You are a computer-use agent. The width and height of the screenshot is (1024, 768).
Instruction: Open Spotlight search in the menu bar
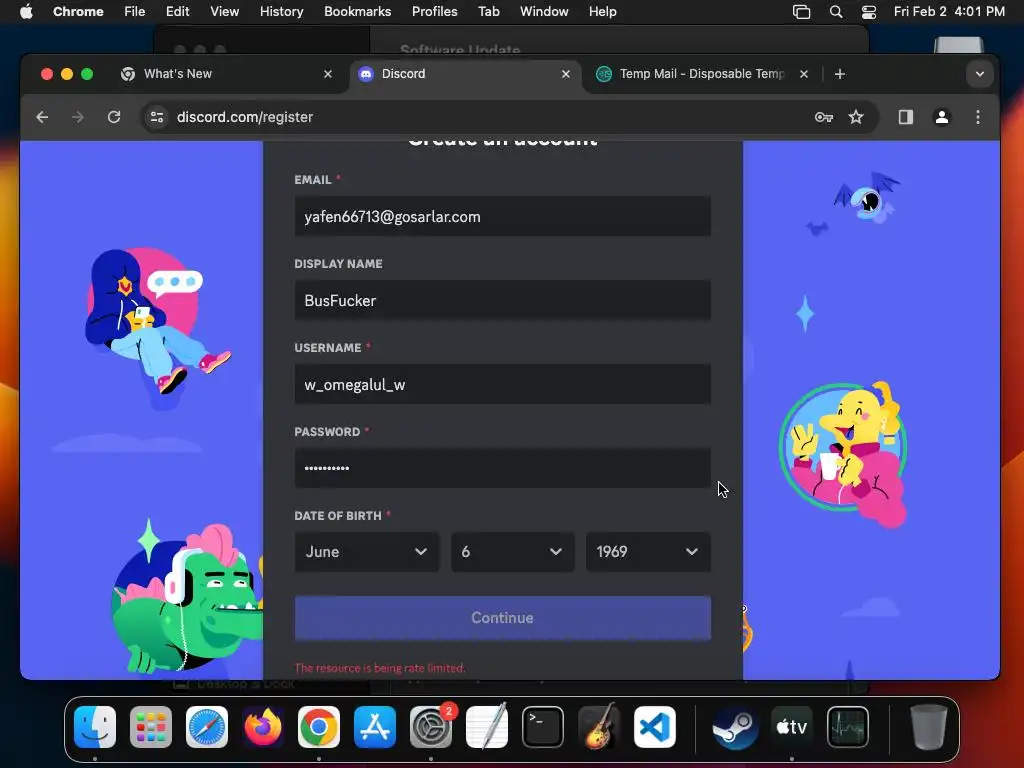pyautogui.click(x=836, y=12)
